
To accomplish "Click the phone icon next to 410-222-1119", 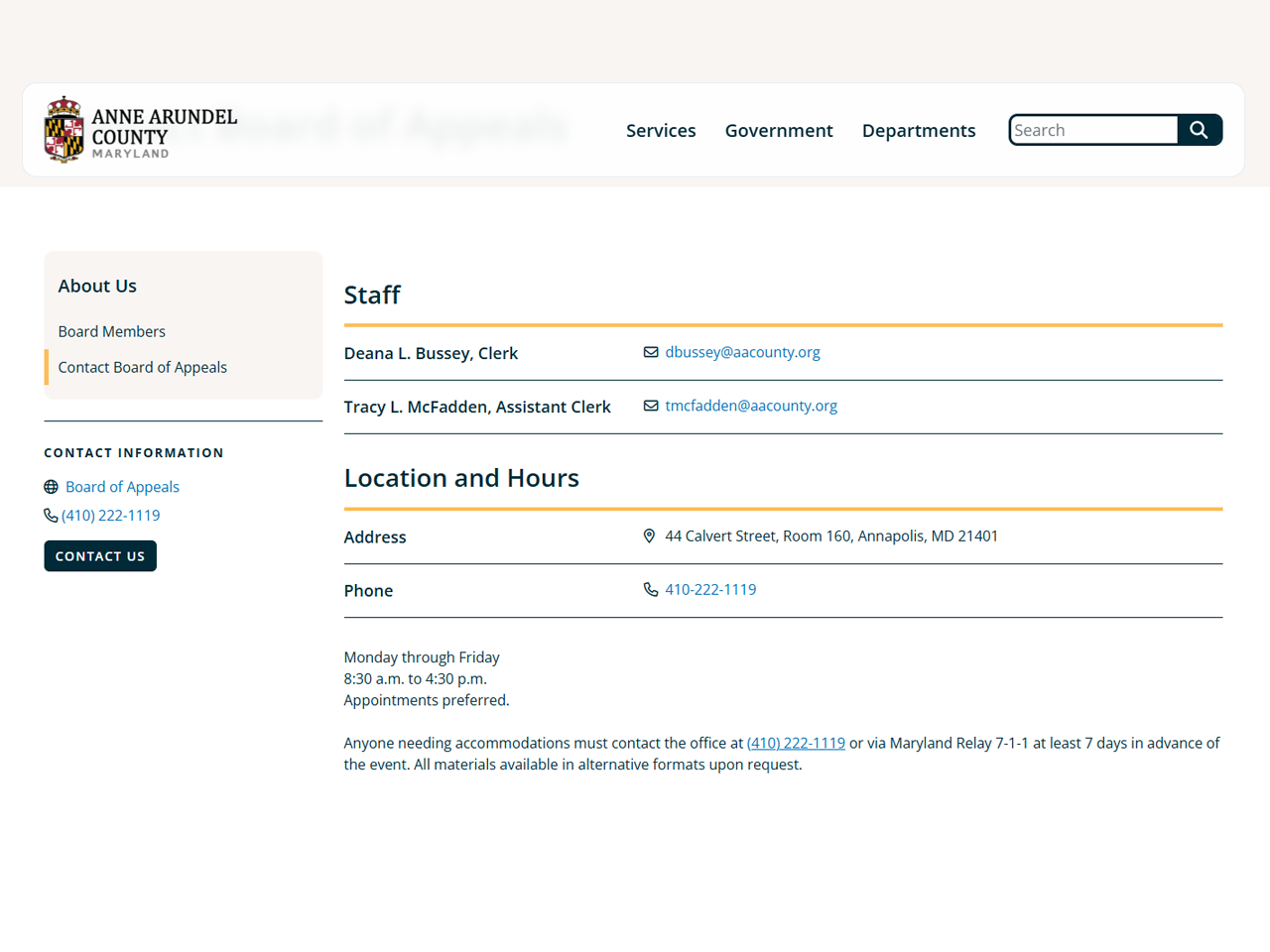I will [x=651, y=588].
